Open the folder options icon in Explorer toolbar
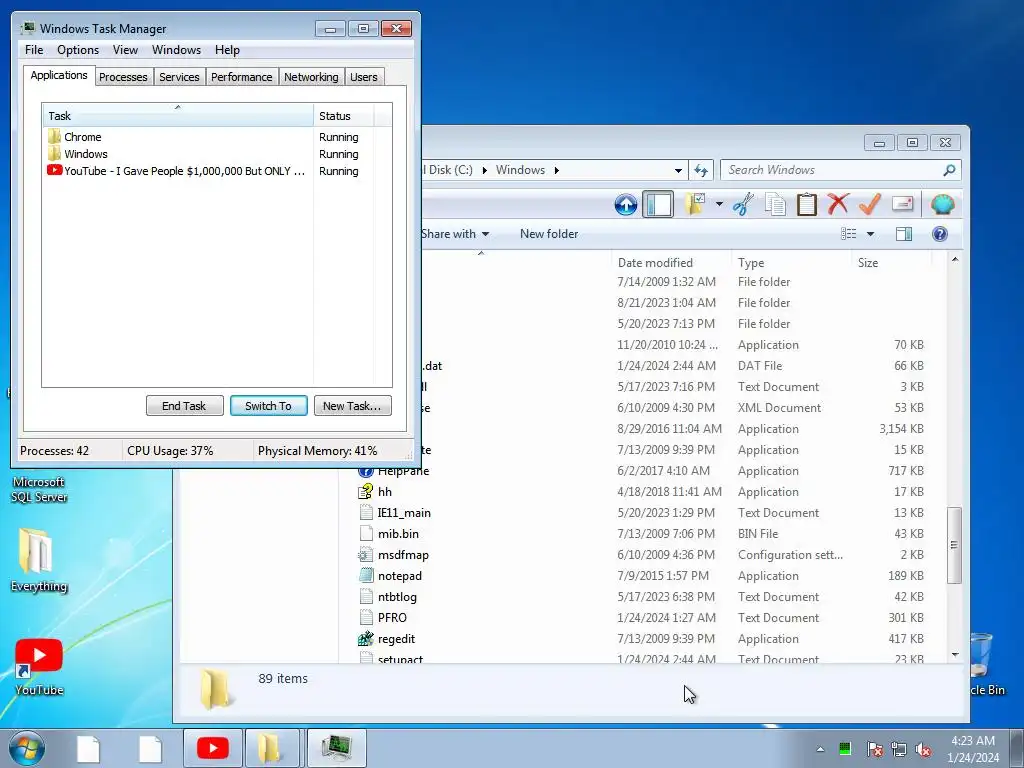This screenshot has height=768, width=1024. click(695, 204)
